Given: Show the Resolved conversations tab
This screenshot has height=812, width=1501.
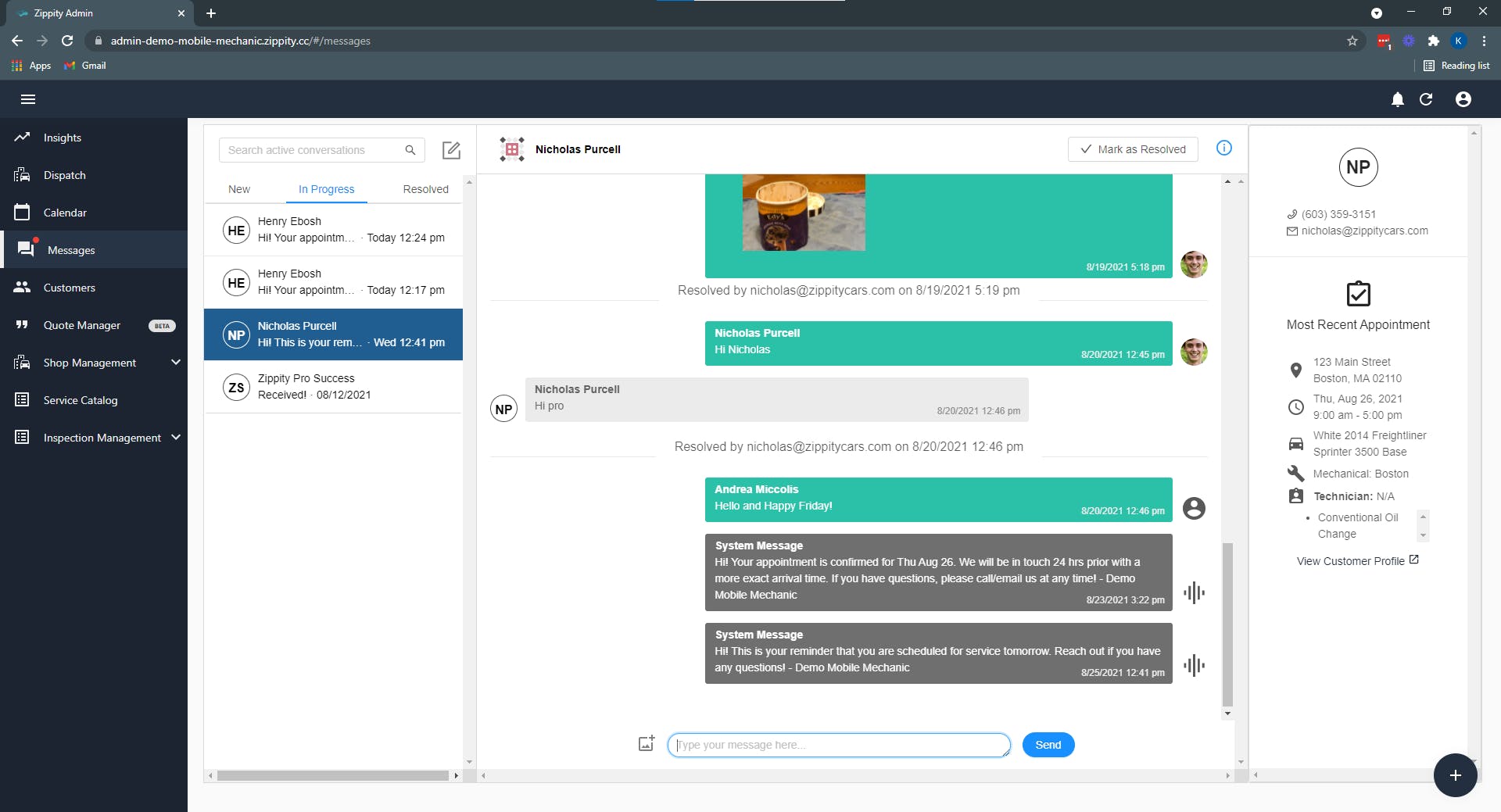Looking at the screenshot, I should (425, 189).
